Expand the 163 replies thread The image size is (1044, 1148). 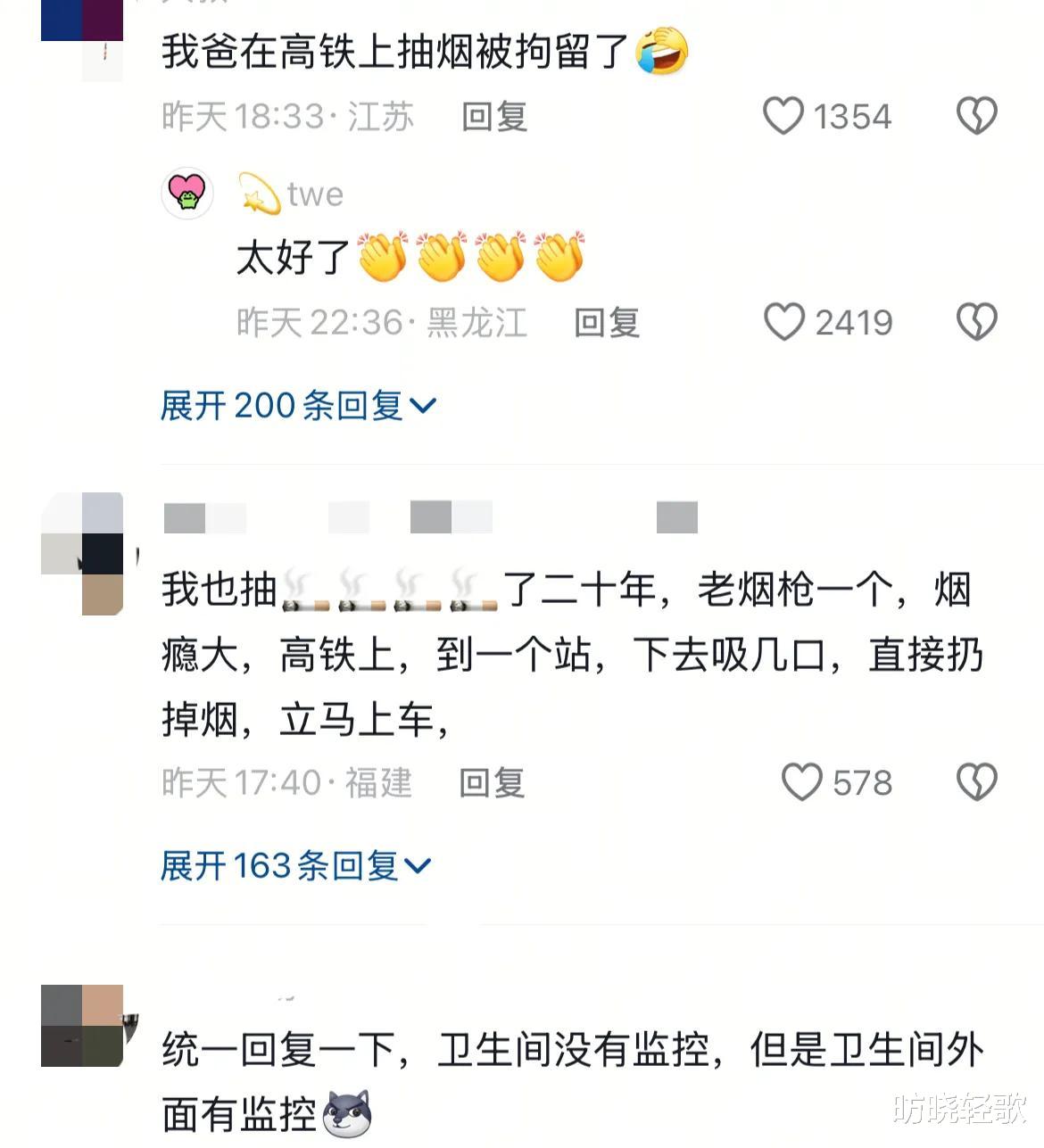(295, 865)
